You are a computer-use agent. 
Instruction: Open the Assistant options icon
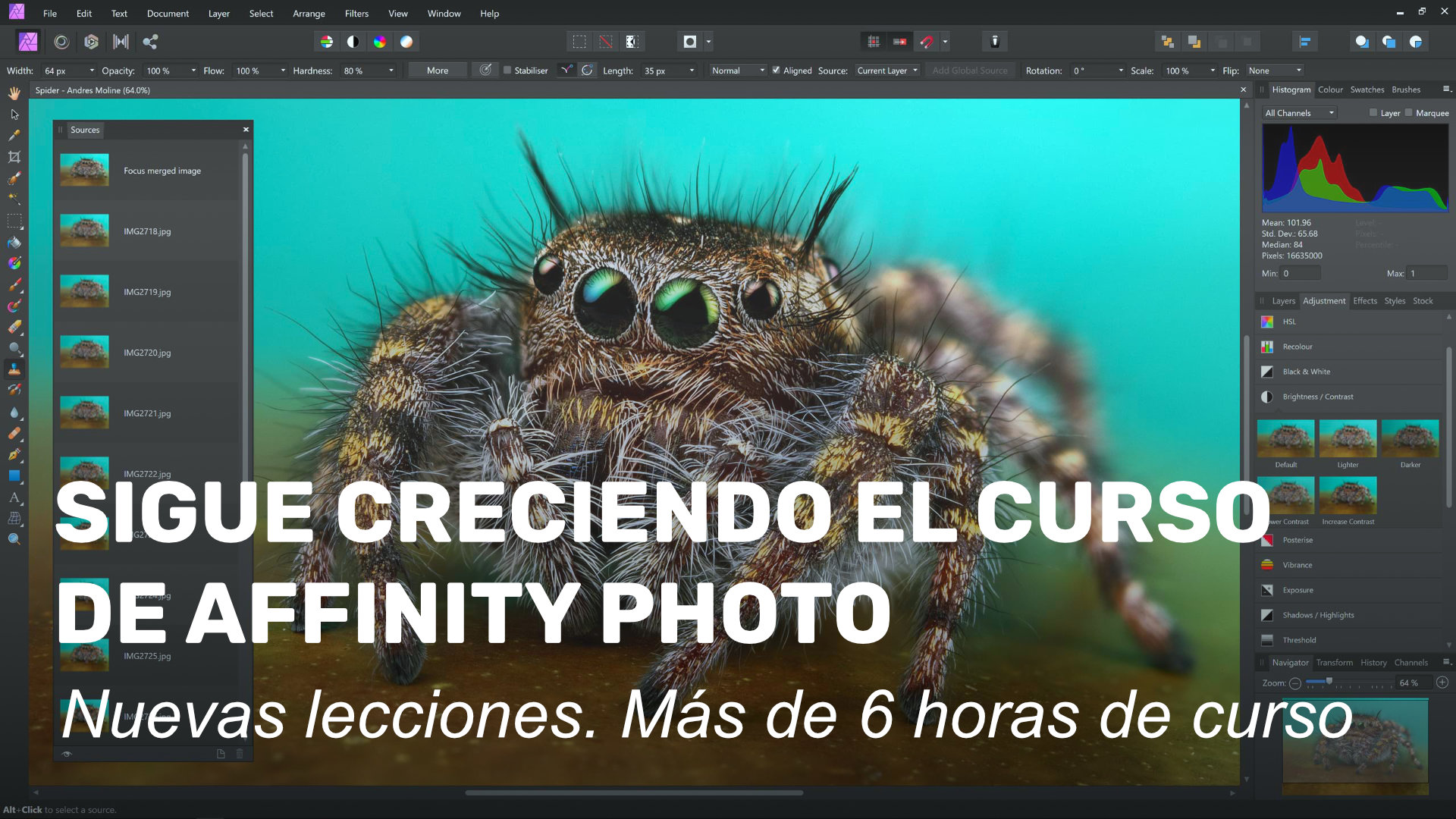point(995,42)
